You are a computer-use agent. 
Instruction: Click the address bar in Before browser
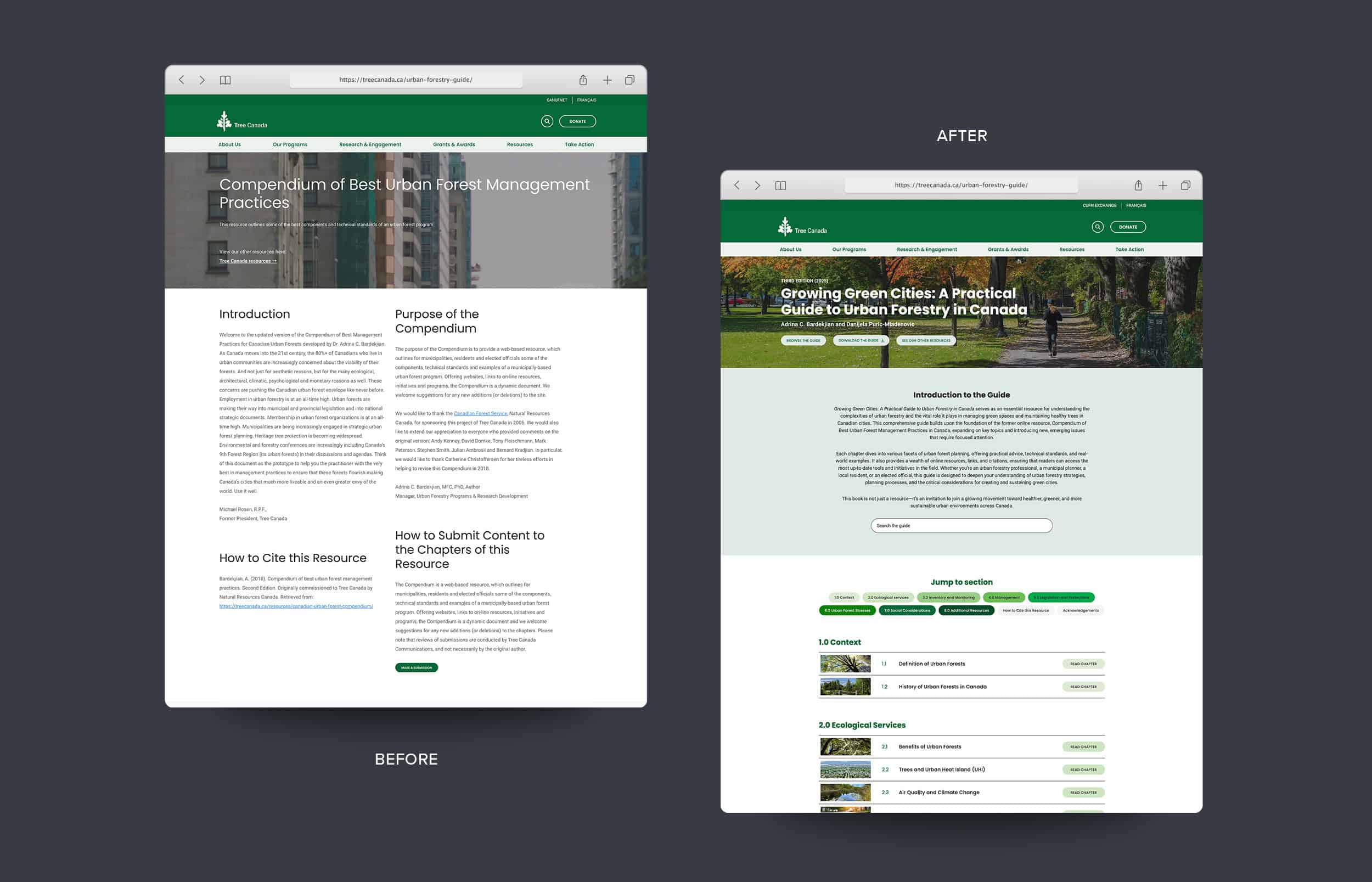point(406,80)
